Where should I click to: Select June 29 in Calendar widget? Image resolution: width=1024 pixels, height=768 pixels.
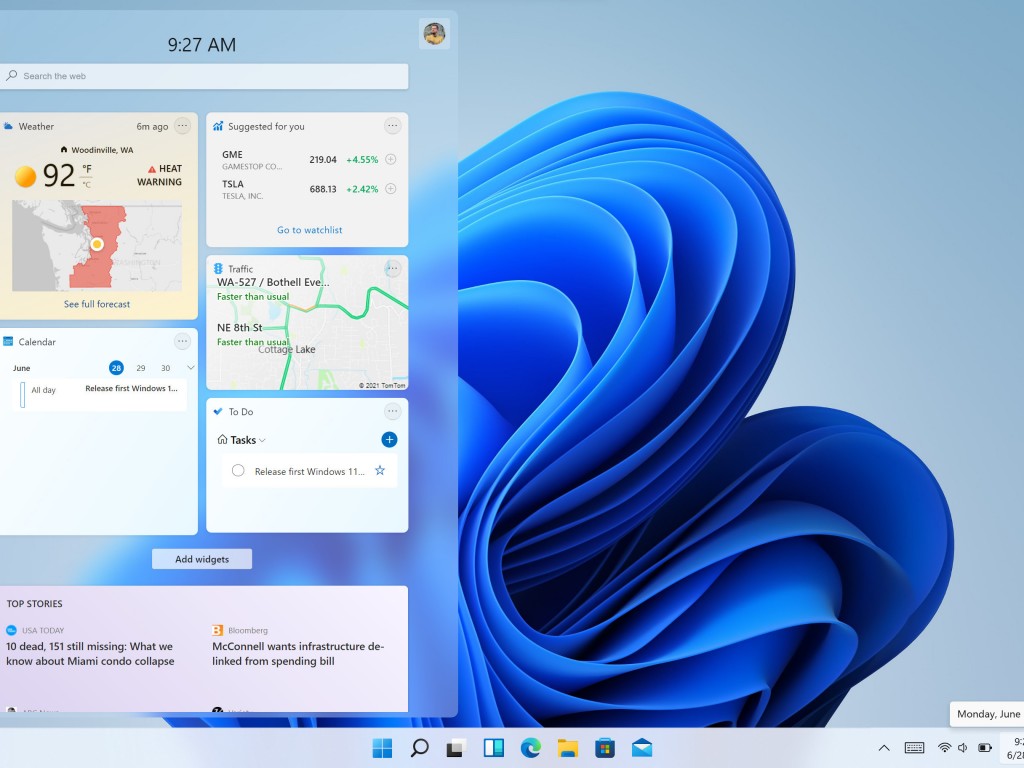[x=141, y=368]
